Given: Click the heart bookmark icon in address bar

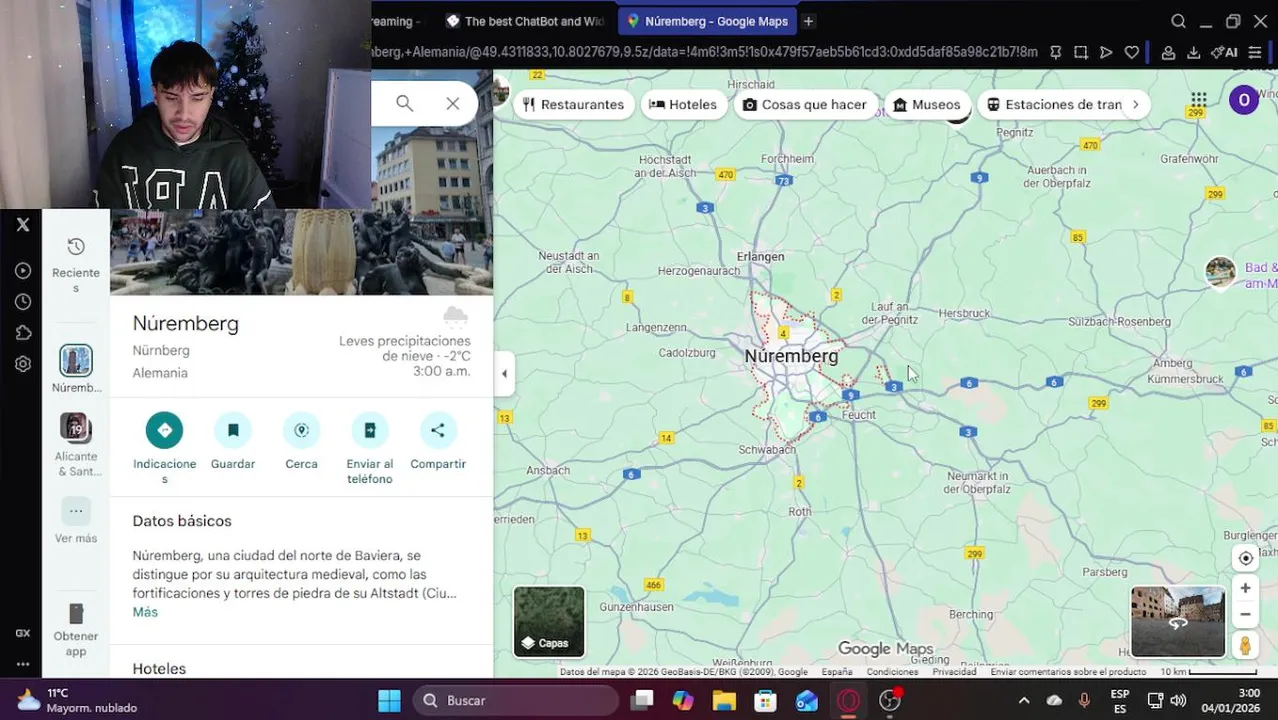Looking at the screenshot, I should pos(1131,52).
